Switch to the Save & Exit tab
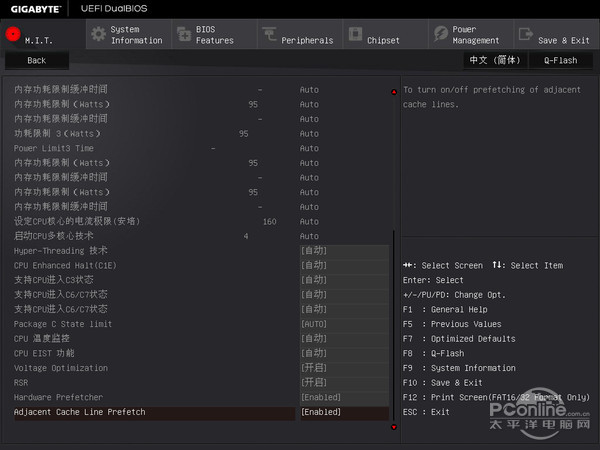This screenshot has width=600, height=450. (x=562, y=35)
